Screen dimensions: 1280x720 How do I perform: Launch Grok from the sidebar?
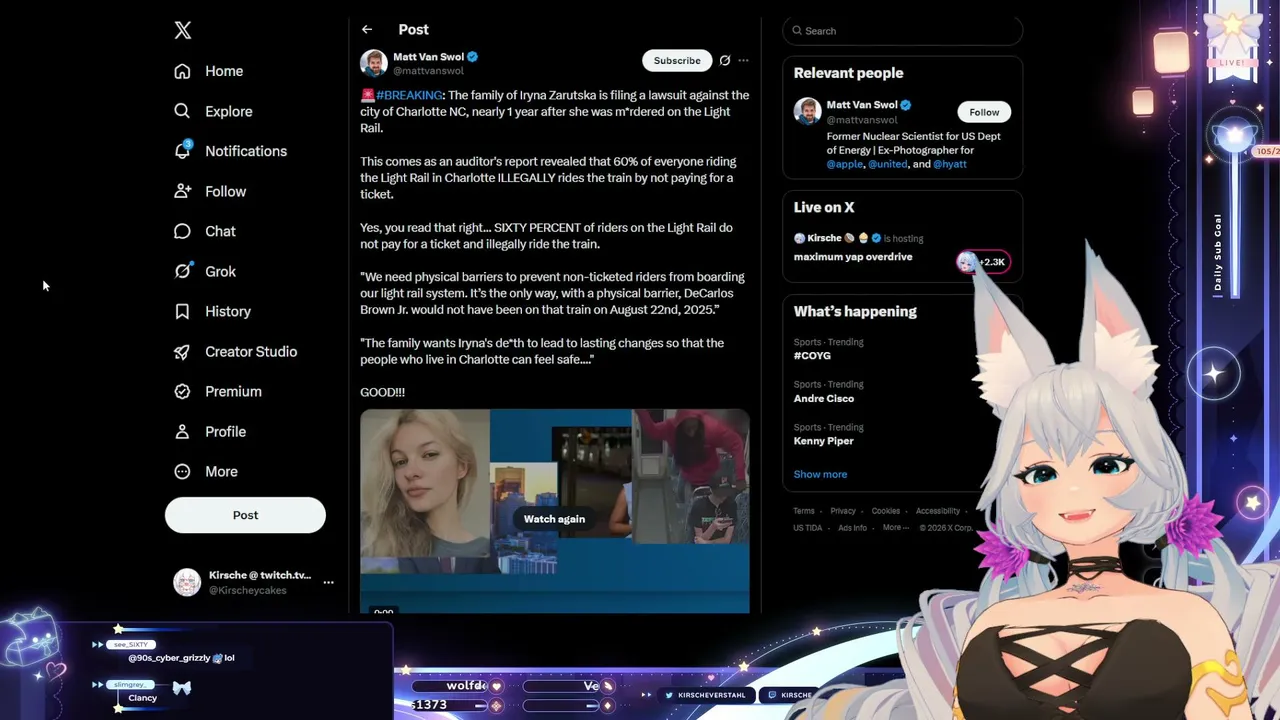[x=205, y=271]
